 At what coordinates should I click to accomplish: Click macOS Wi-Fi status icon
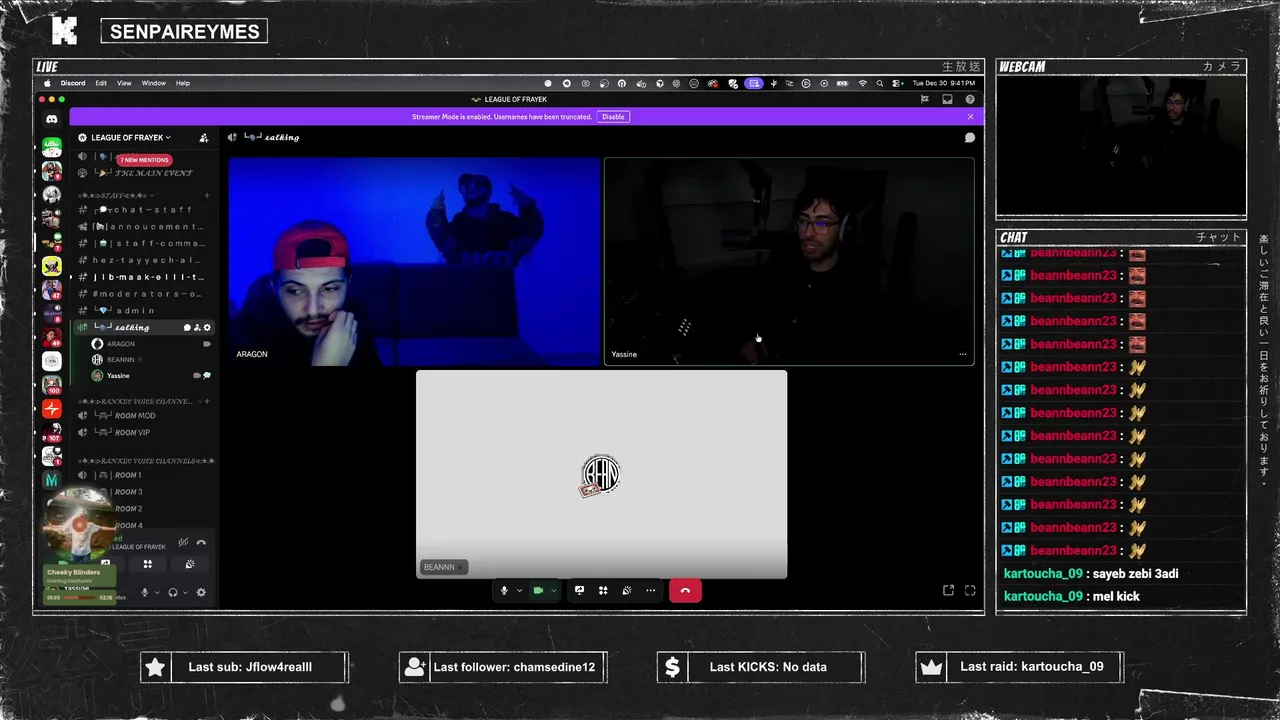click(862, 83)
